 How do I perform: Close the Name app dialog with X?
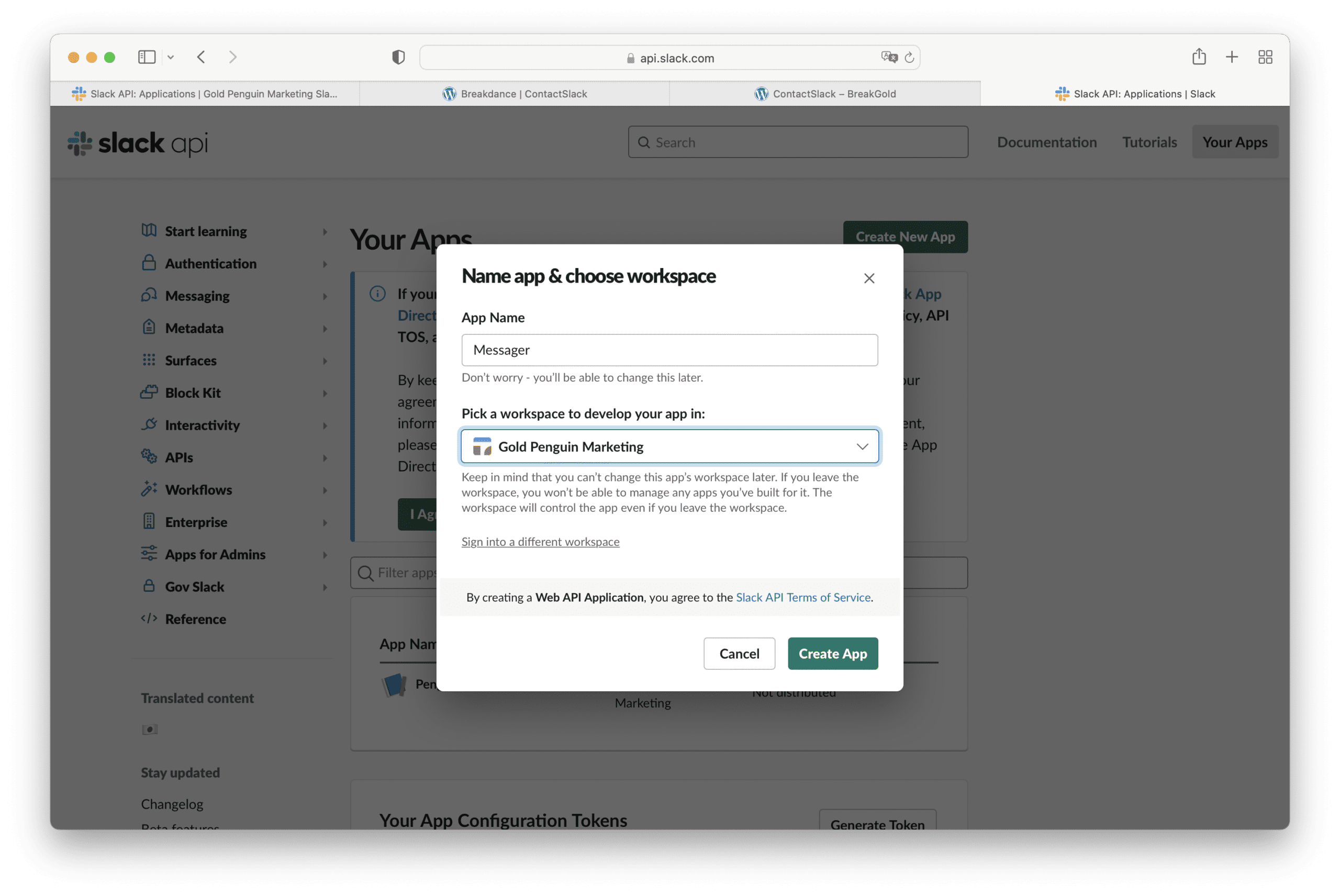pos(868,278)
